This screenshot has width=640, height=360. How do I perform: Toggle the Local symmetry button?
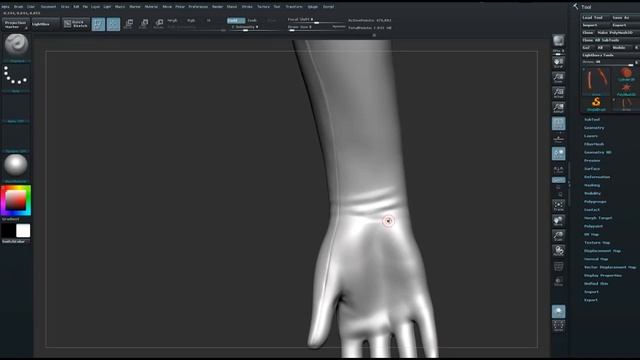[558, 154]
